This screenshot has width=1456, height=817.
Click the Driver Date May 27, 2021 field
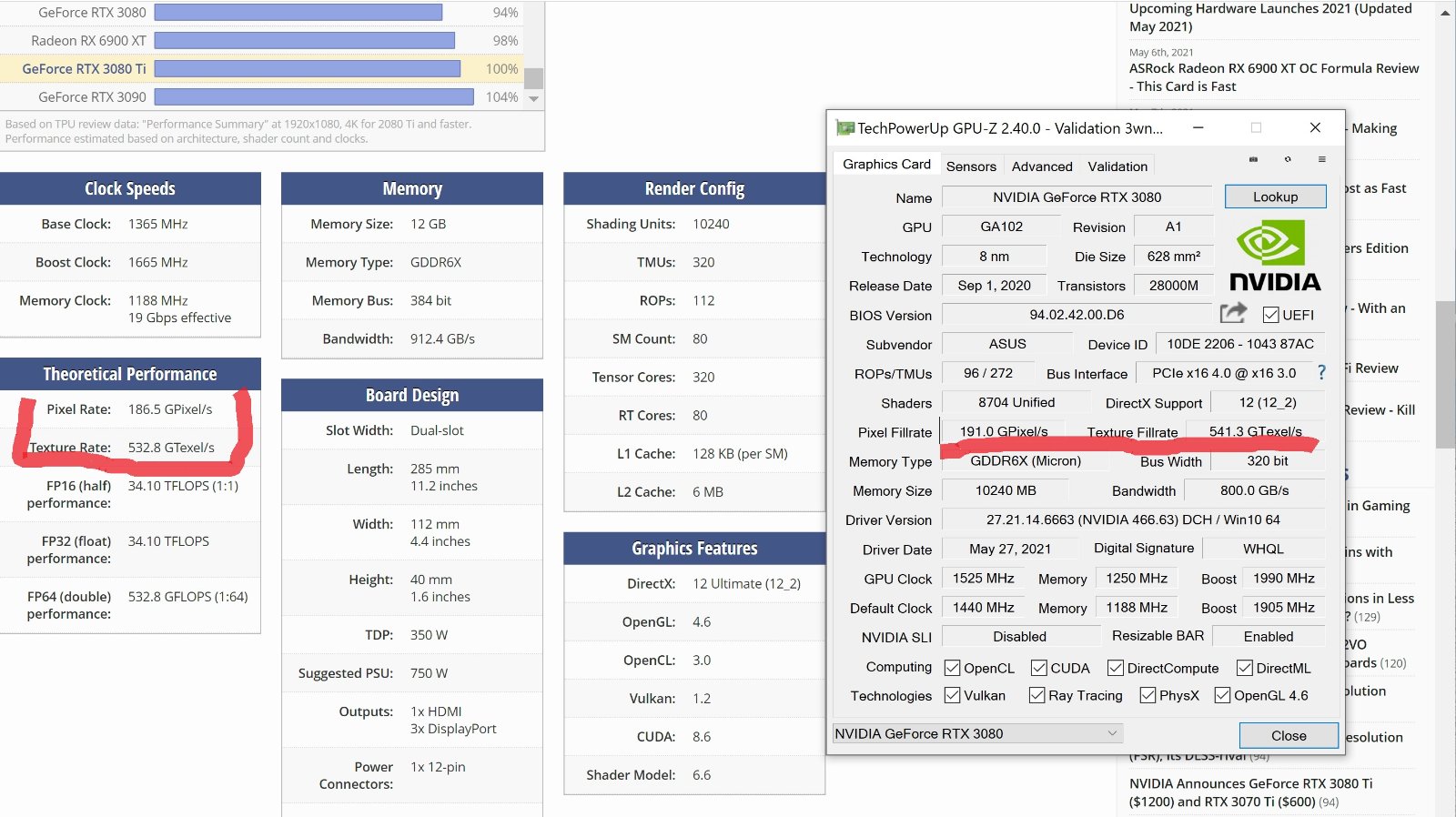pyautogui.click(x=1010, y=549)
